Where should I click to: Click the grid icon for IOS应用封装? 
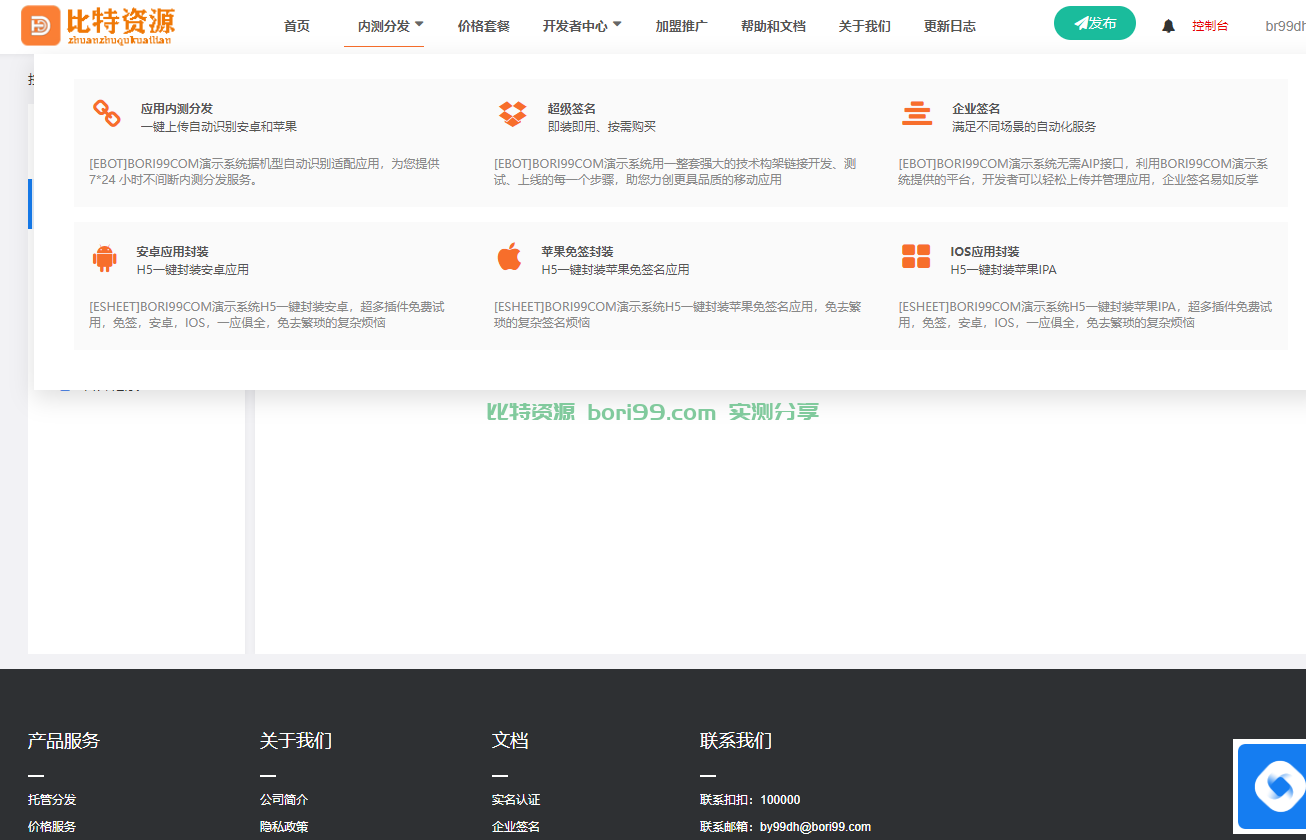point(916,257)
